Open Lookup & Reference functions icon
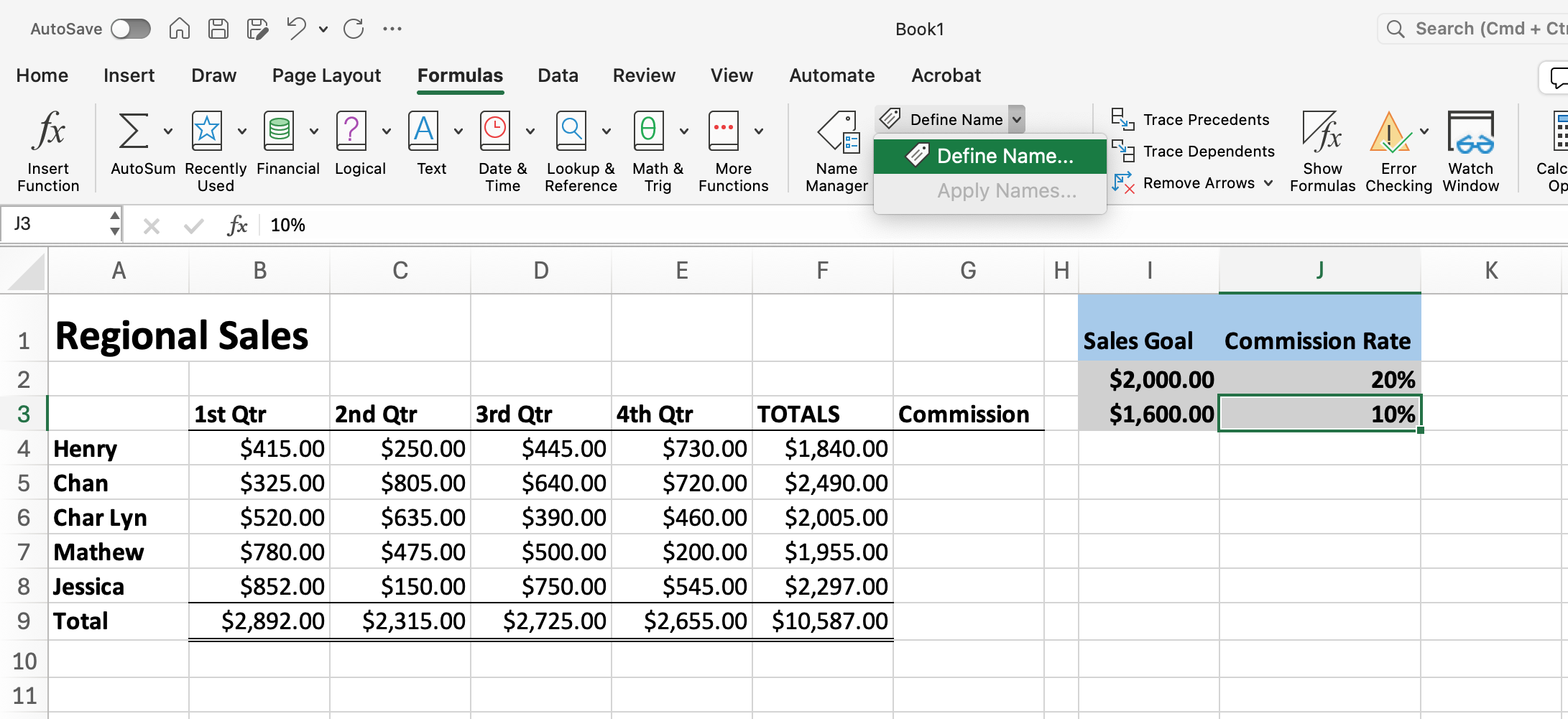The width and height of the screenshot is (1568, 719). pyautogui.click(x=571, y=131)
